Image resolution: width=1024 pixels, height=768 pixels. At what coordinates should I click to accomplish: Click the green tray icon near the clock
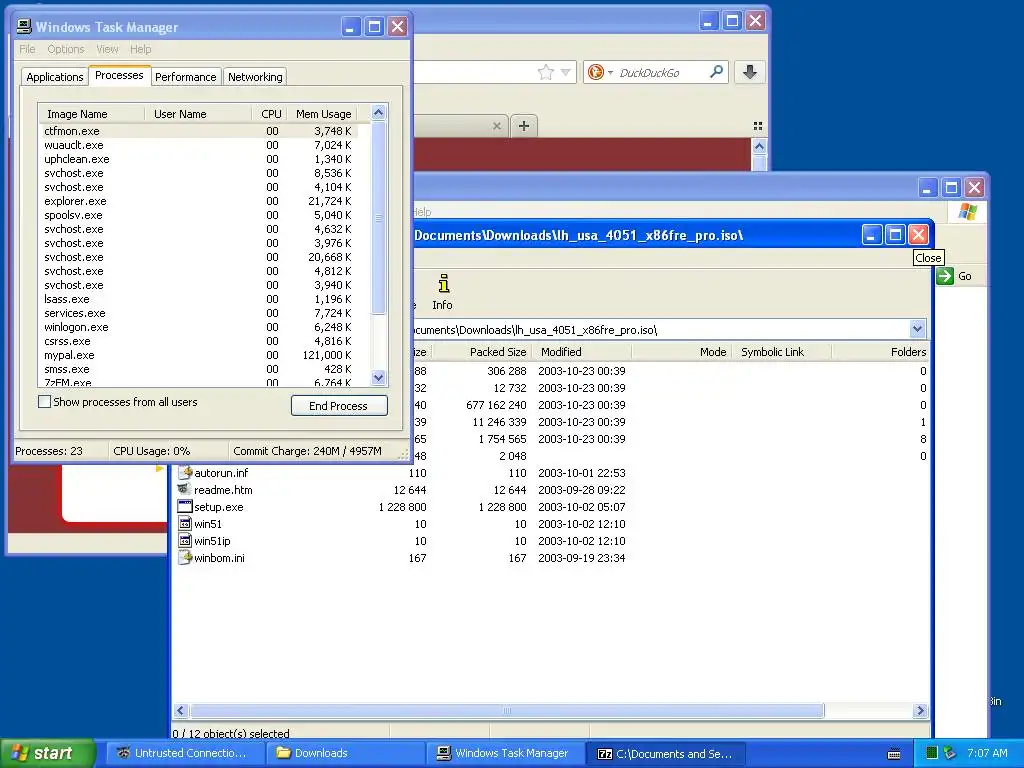pyautogui.click(x=932, y=753)
